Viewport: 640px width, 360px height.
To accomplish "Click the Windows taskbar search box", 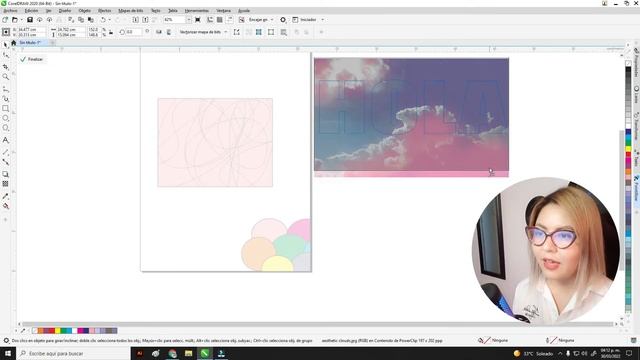I will coord(73,353).
